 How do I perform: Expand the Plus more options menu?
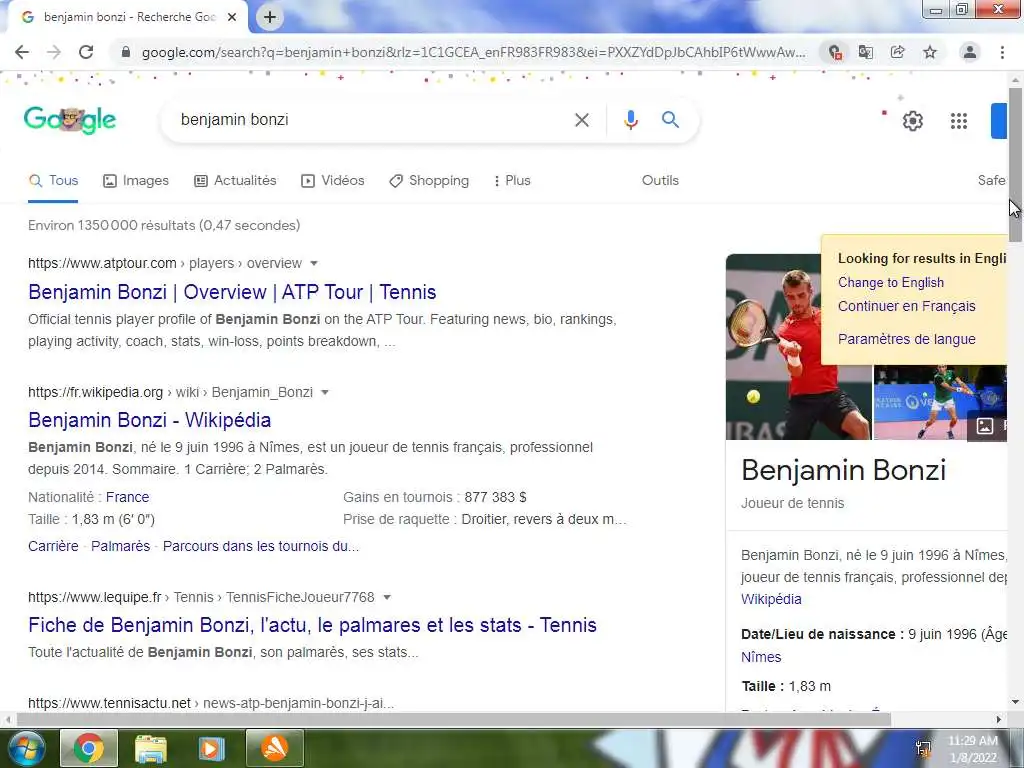pos(512,181)
